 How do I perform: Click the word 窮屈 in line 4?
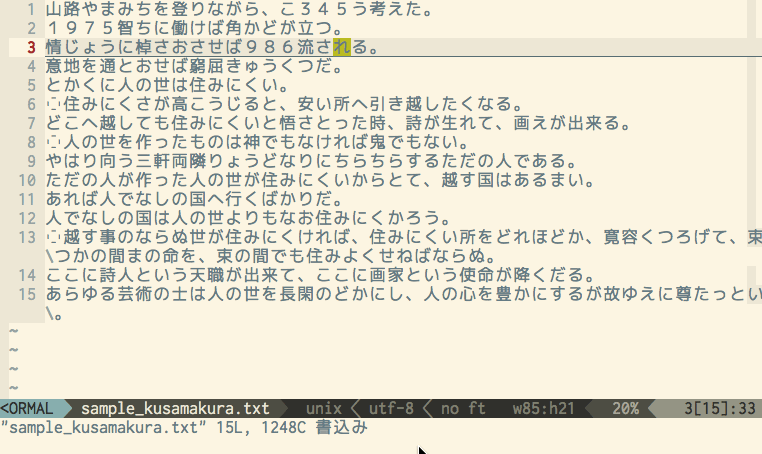click(207, 66)
